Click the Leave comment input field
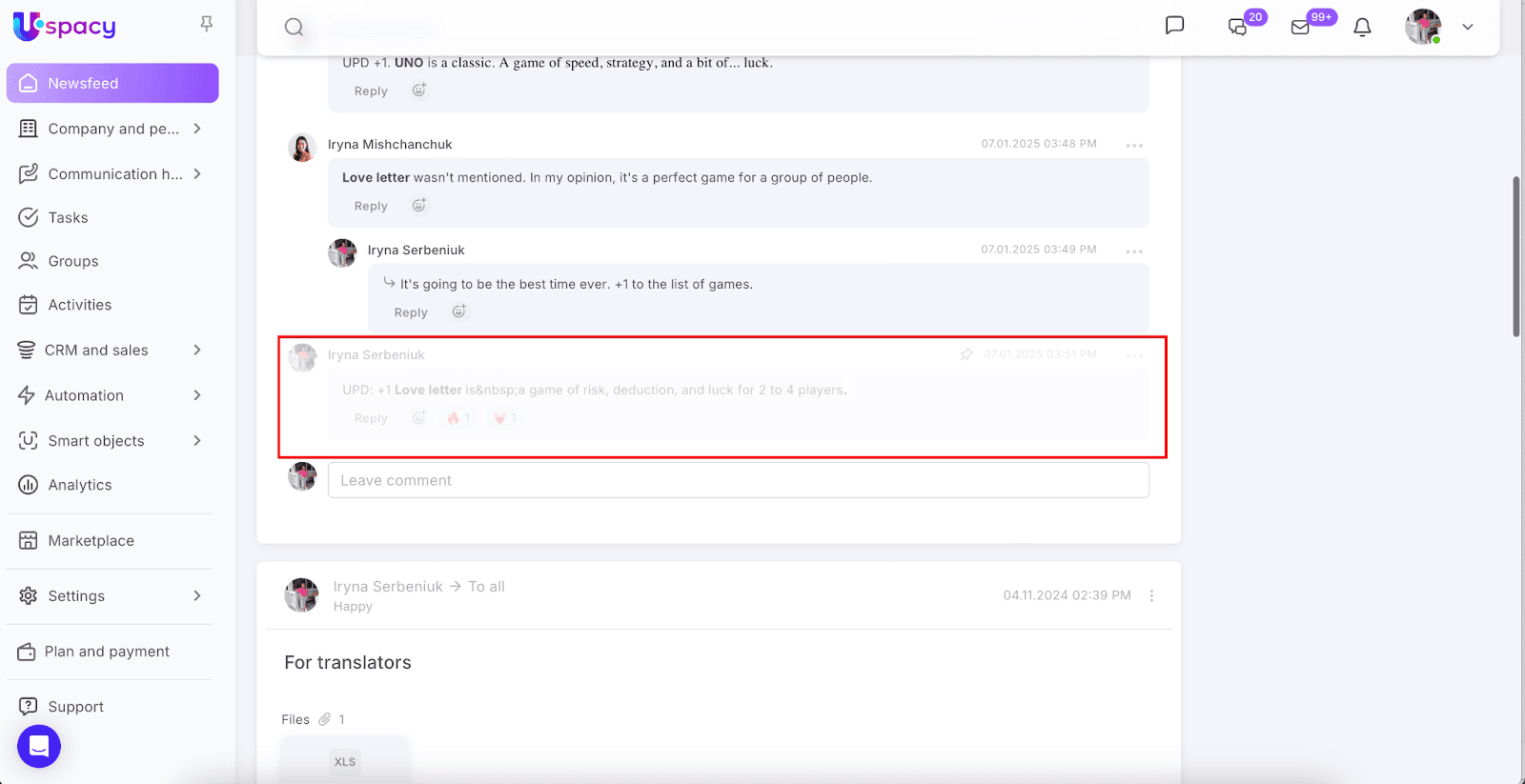Image resolution: width=1525 pixels, height=784 pixels. pyautogui.click(x=739, y=480)
